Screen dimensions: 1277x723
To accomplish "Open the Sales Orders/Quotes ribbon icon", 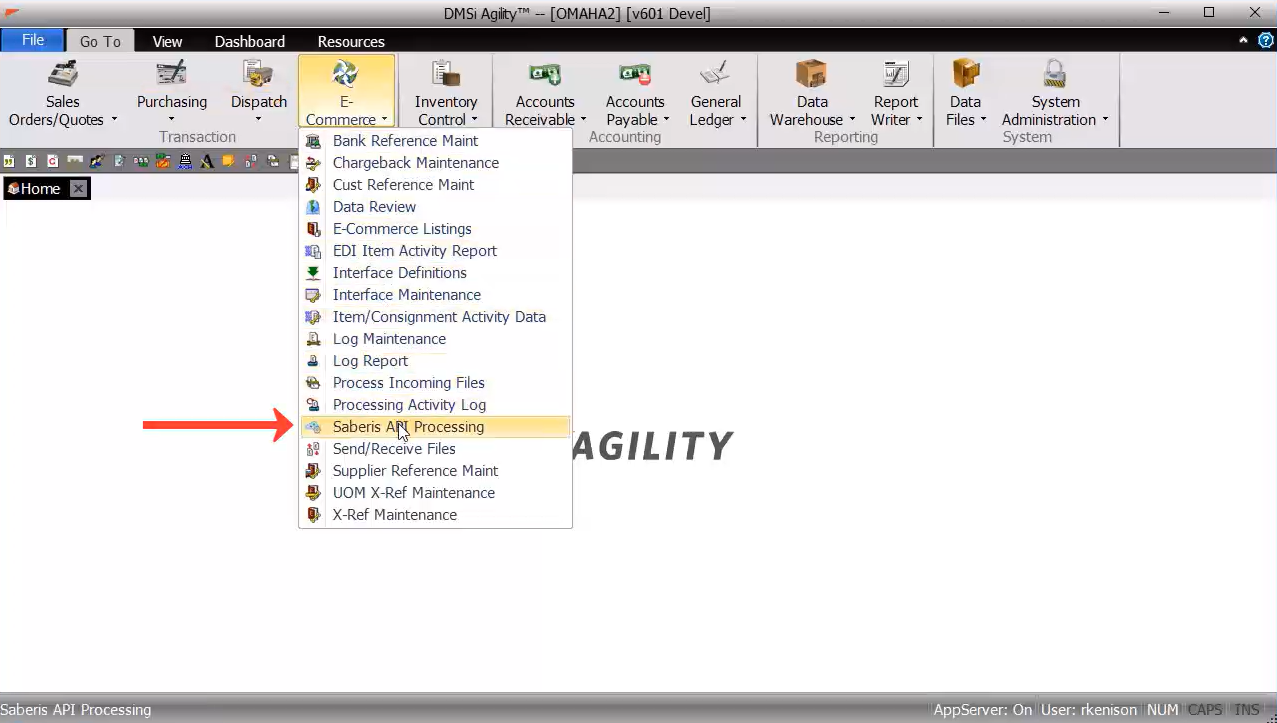I will pos(63,75).
